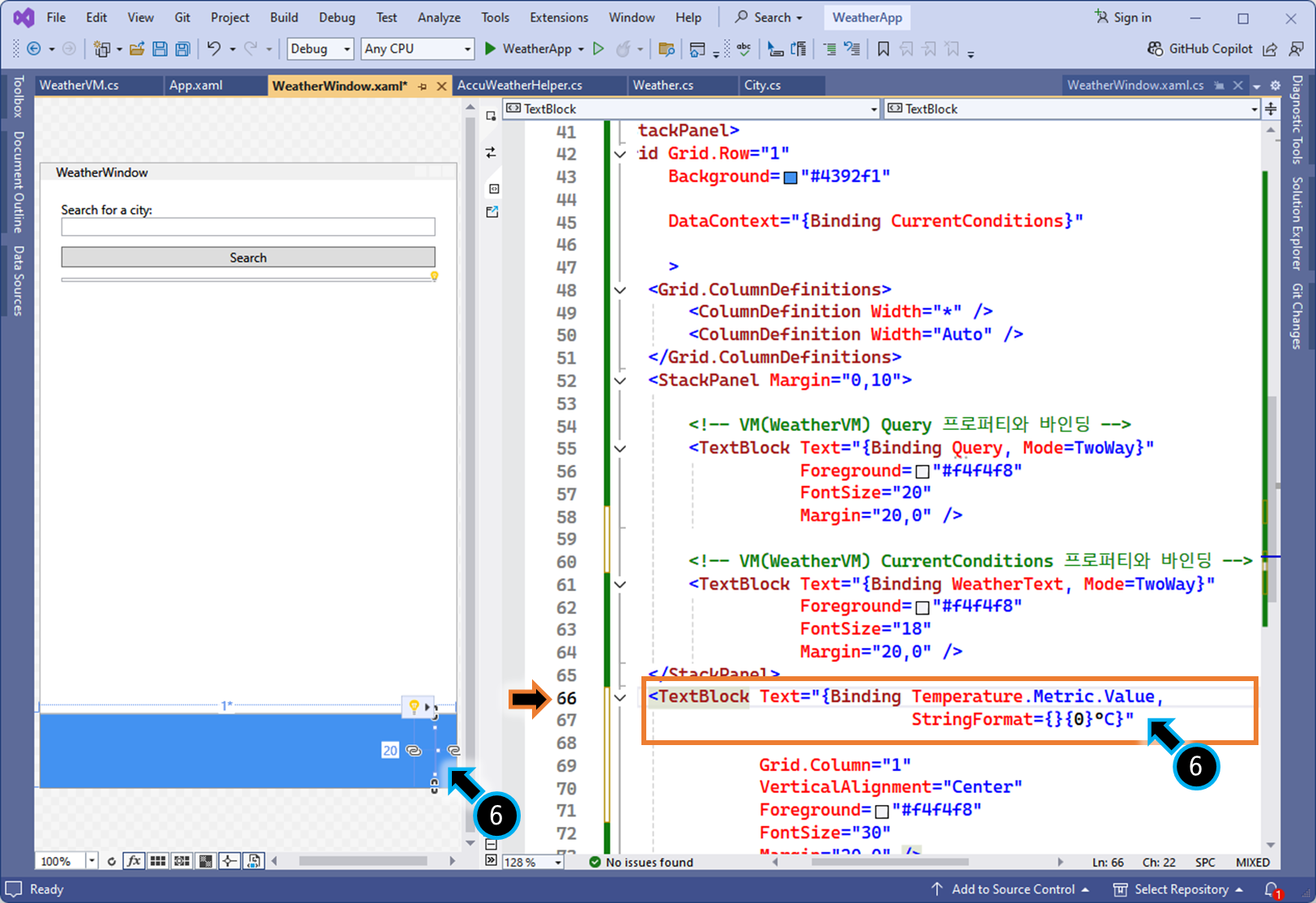Open the File menu

56,17
